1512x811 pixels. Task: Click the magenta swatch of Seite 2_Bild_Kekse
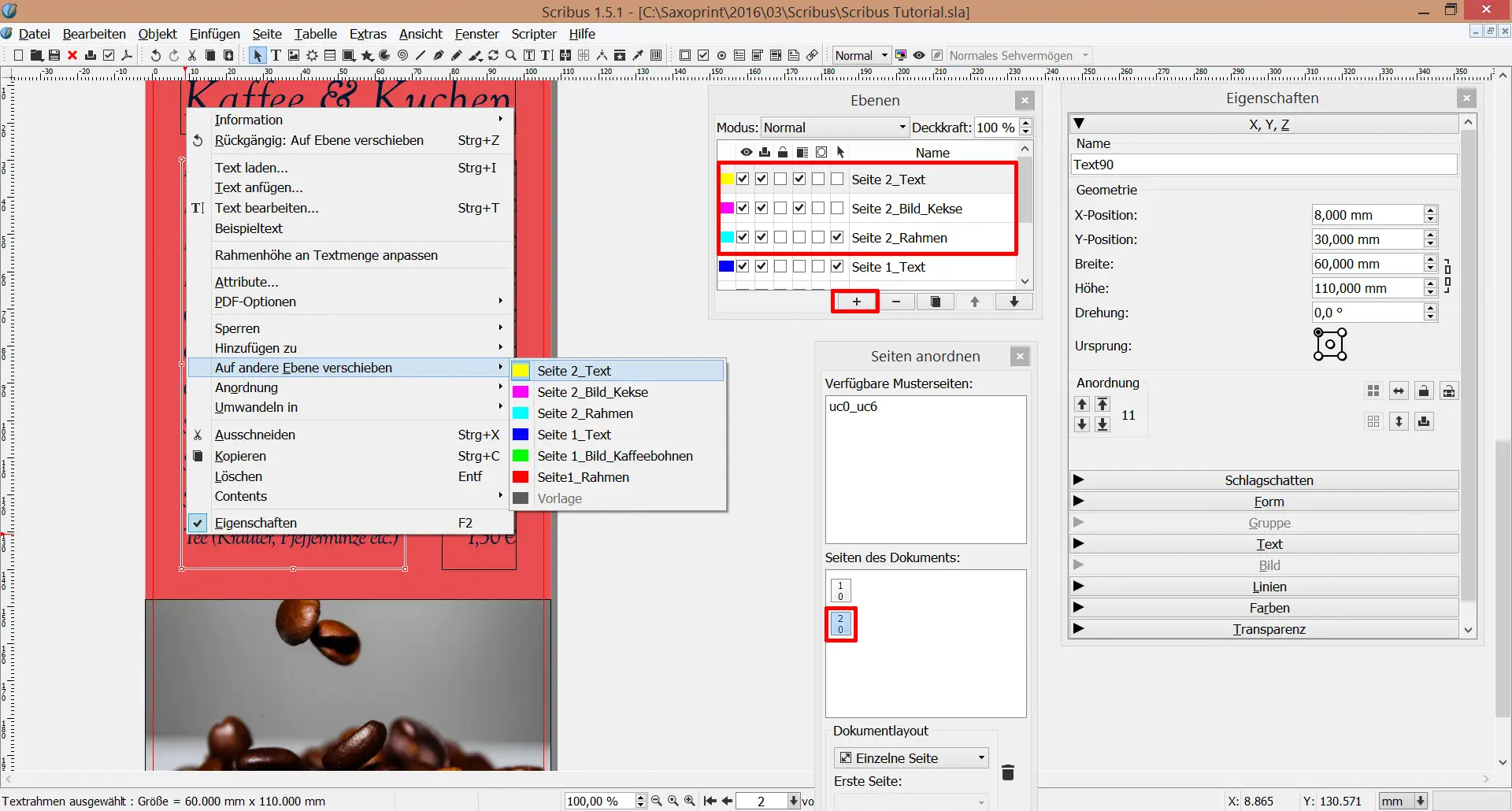pyautogui.click(x=727, y=208)
